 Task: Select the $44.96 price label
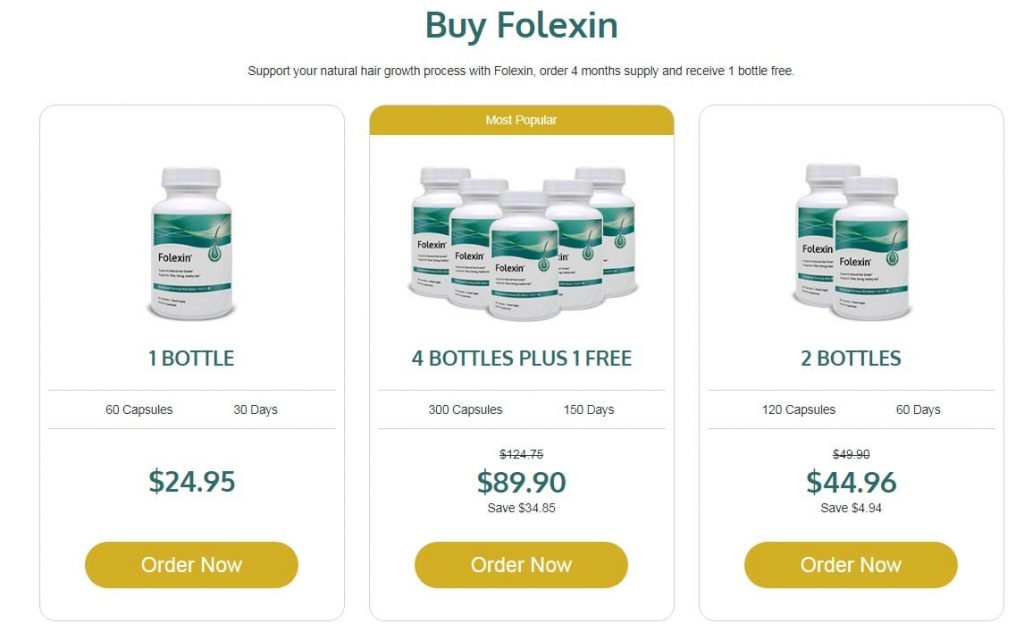[x=851, y=482]
